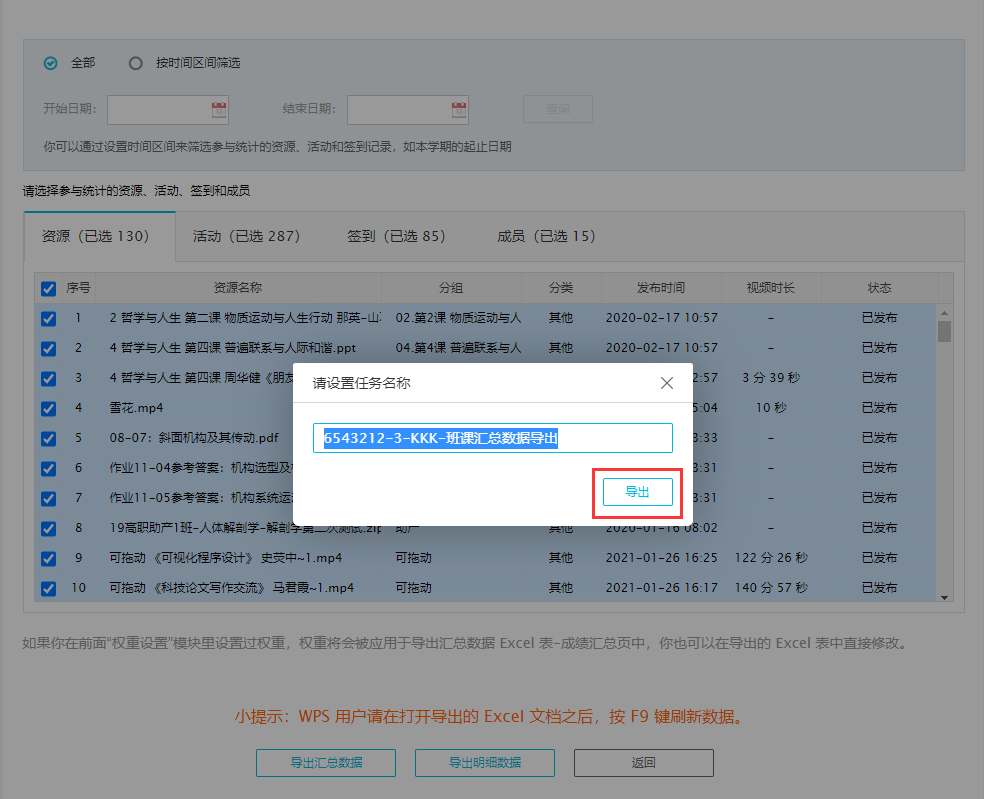Uncheck the 雪花.mp4 resource row

tap(47, 408)
